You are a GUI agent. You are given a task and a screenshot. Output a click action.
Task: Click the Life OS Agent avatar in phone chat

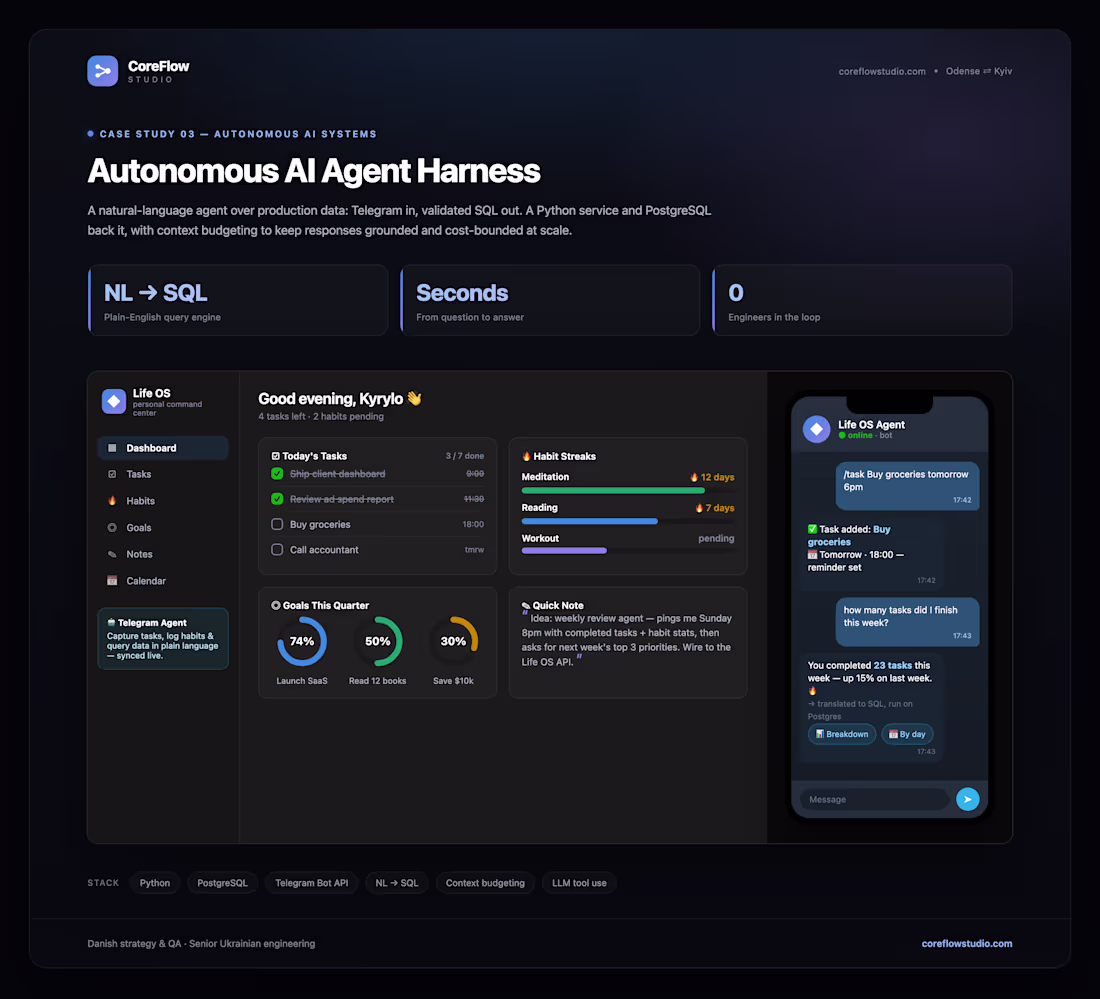817,429
